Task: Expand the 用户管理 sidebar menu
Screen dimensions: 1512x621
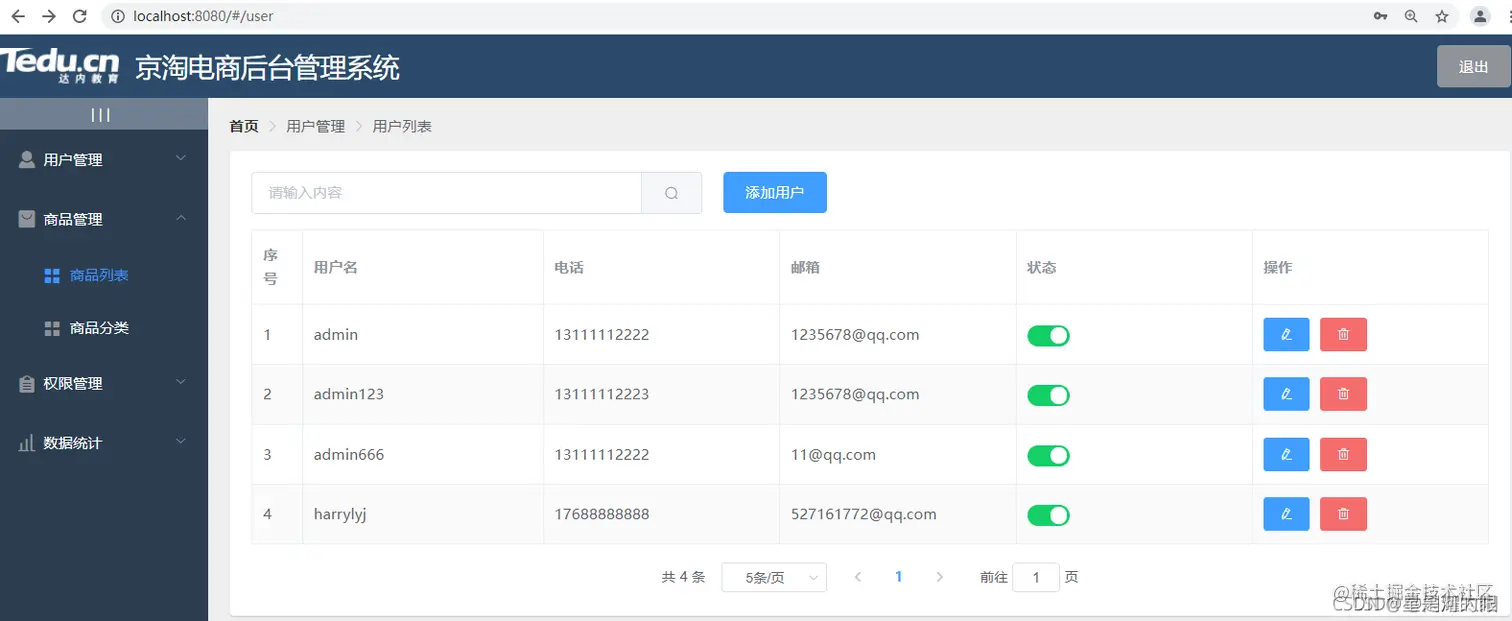Action: (x=104, y=159)
